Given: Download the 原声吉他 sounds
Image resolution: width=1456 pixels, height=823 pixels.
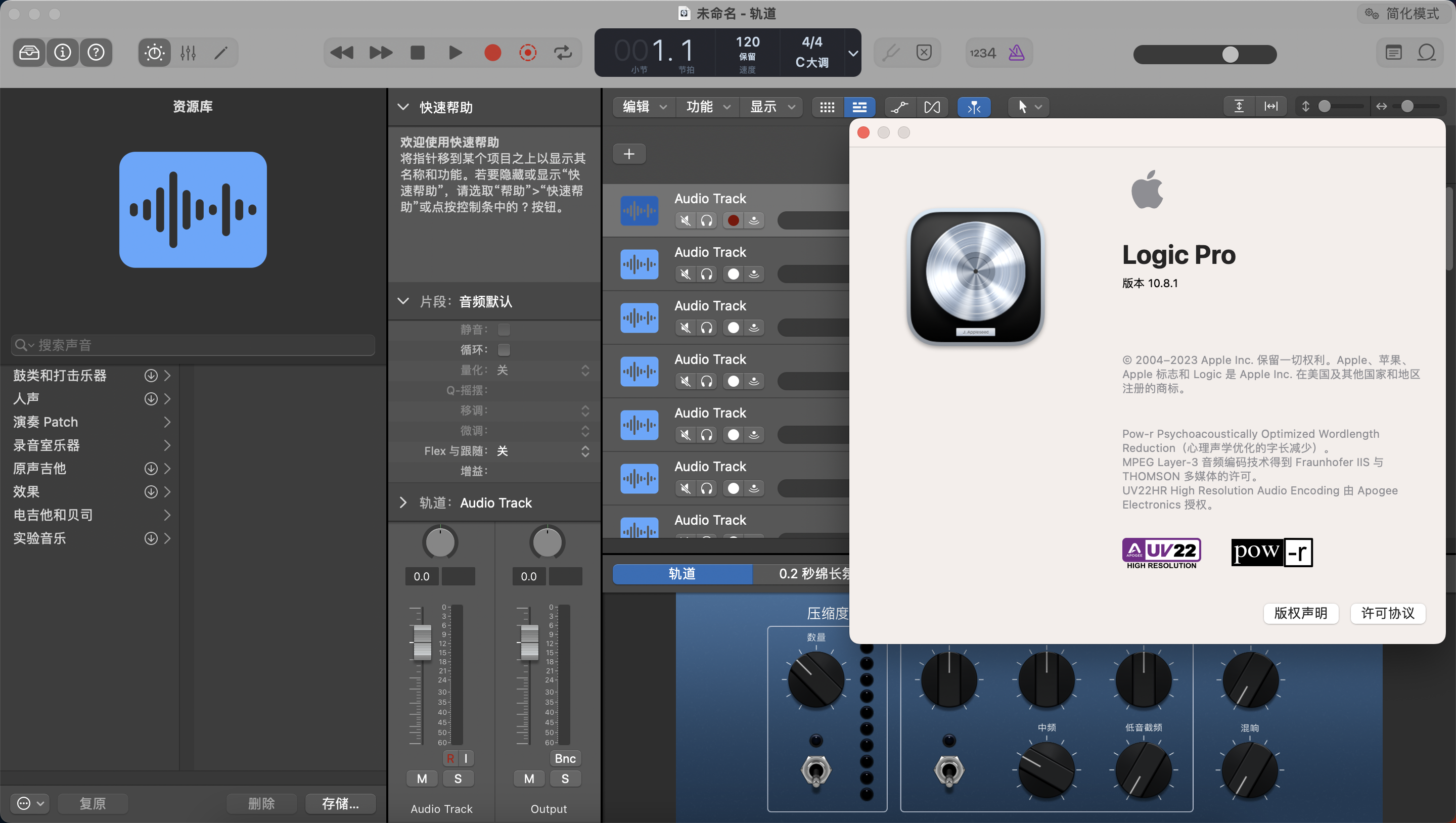Looking at the screenshot, I should click(150, 469).
